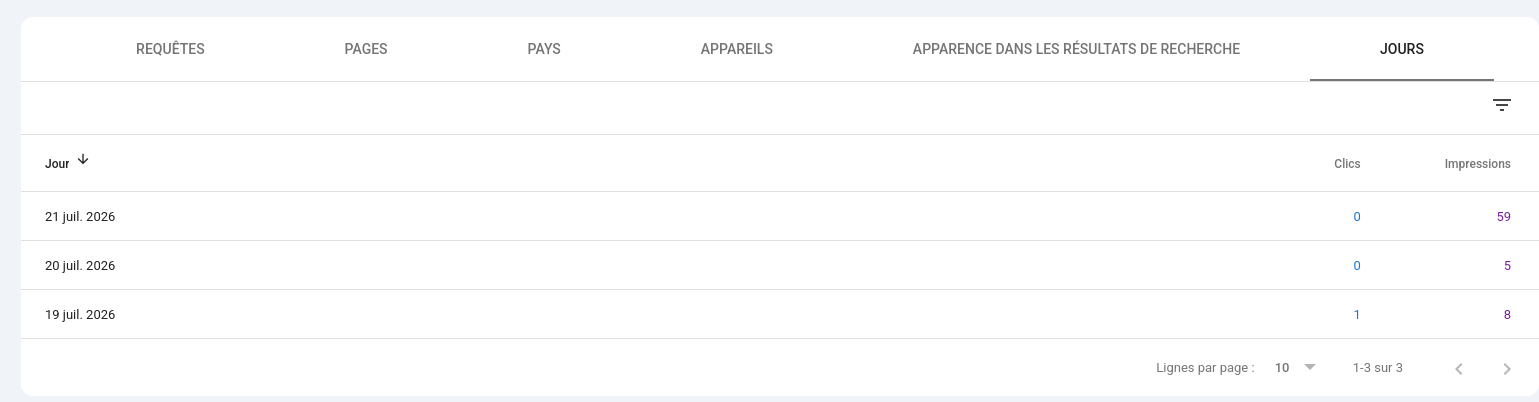Sort by the Jour column header

click(57, 164)
